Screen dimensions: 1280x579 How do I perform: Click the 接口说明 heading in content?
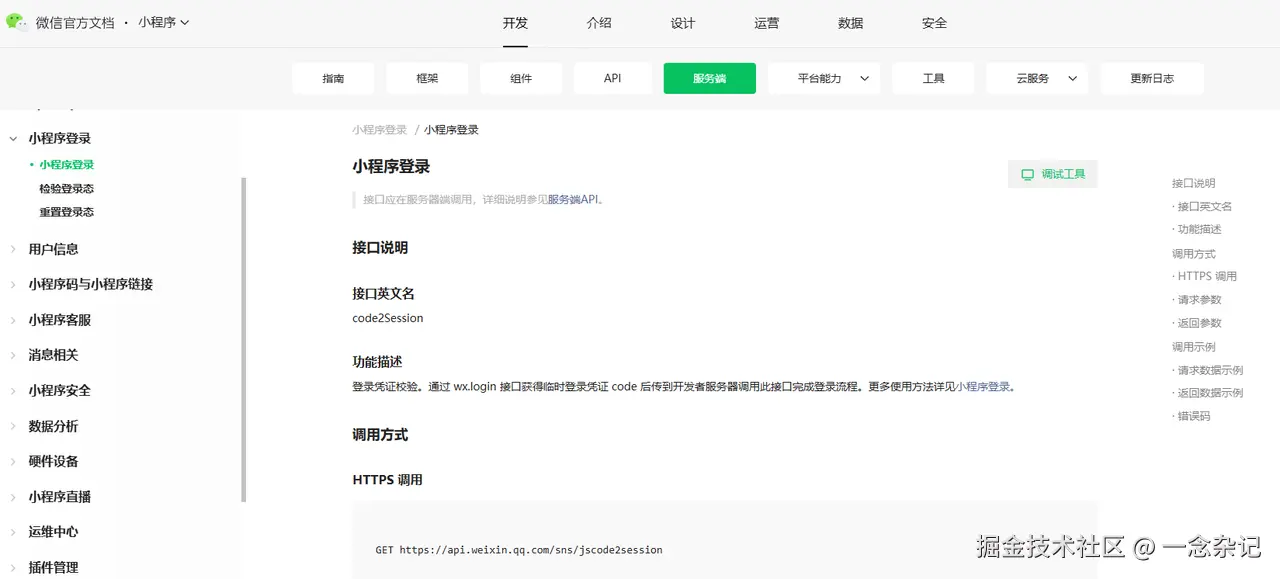(x=380, y=248)
